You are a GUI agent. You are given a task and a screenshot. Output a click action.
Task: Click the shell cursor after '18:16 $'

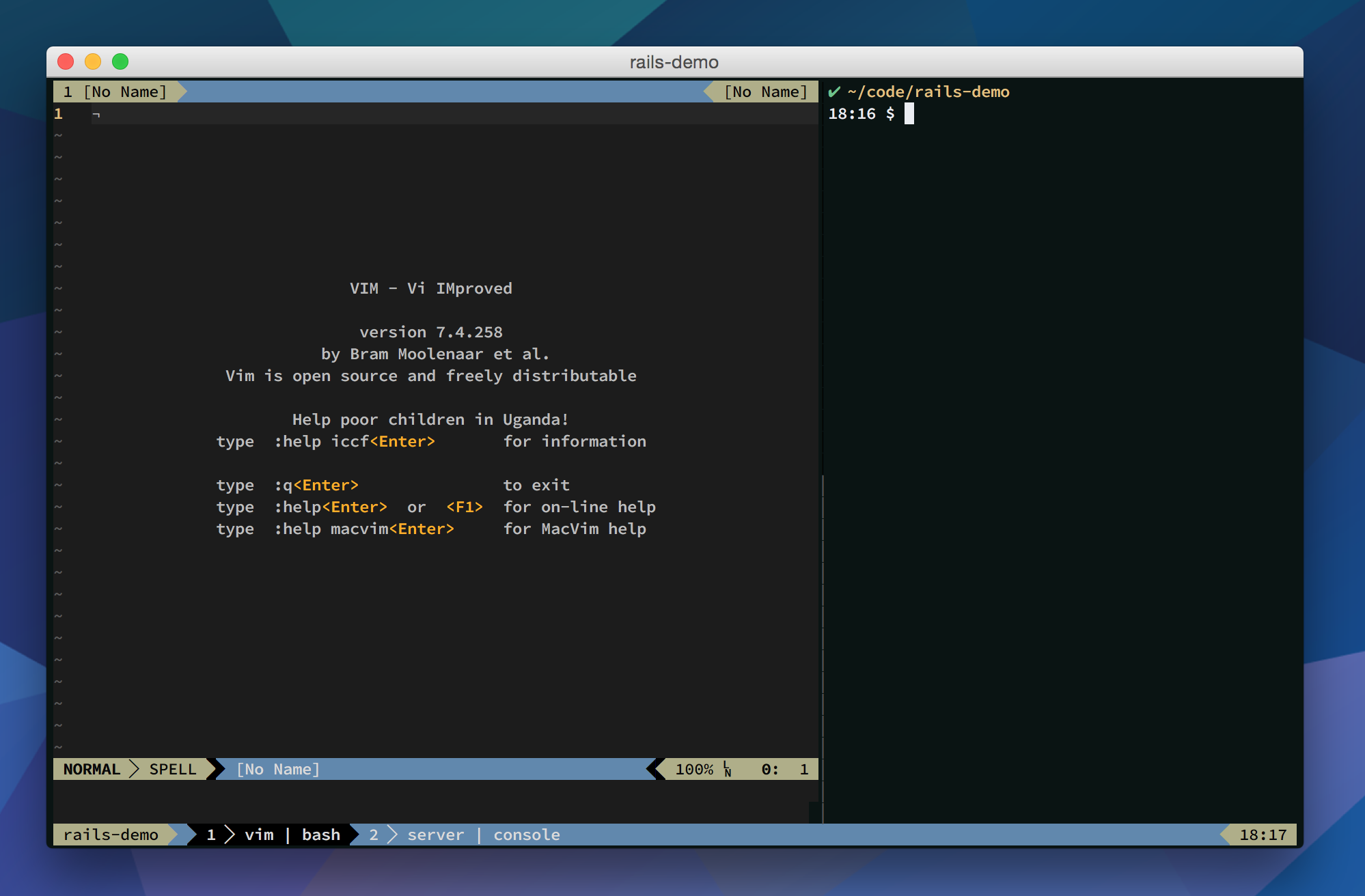[x=909, y=113]
